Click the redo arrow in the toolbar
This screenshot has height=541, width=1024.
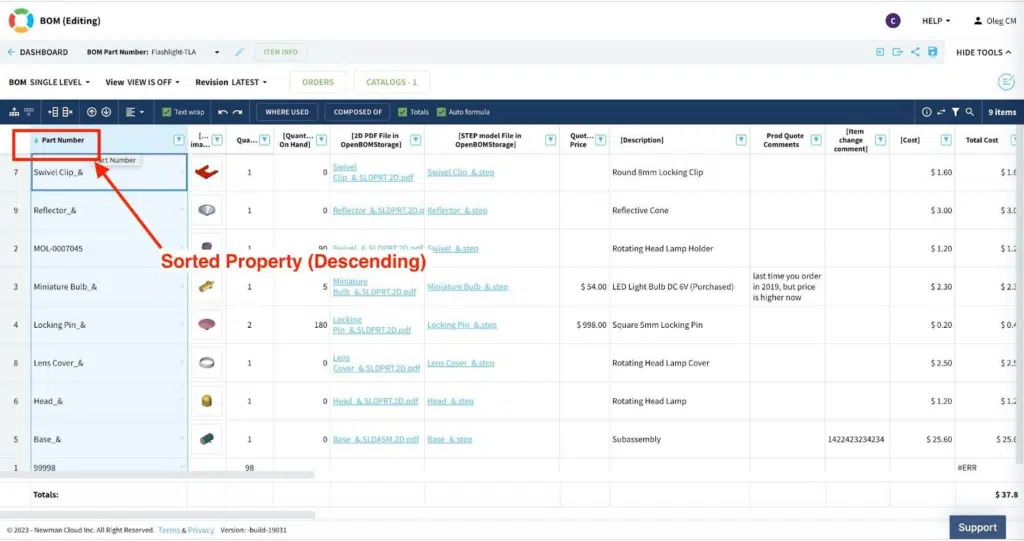point(238,112)
